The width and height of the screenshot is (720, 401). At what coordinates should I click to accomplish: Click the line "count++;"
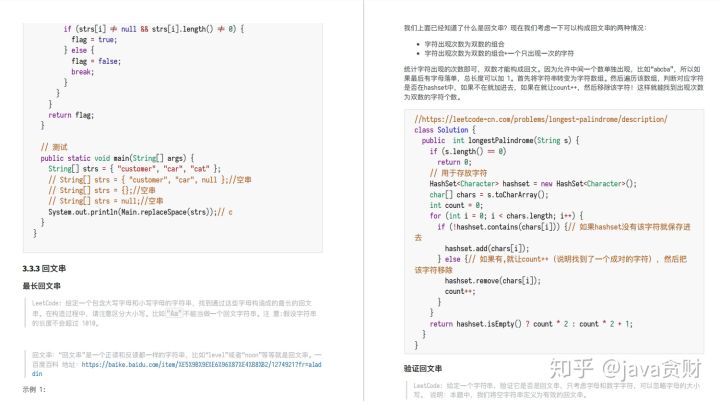[x=460, y=291]
